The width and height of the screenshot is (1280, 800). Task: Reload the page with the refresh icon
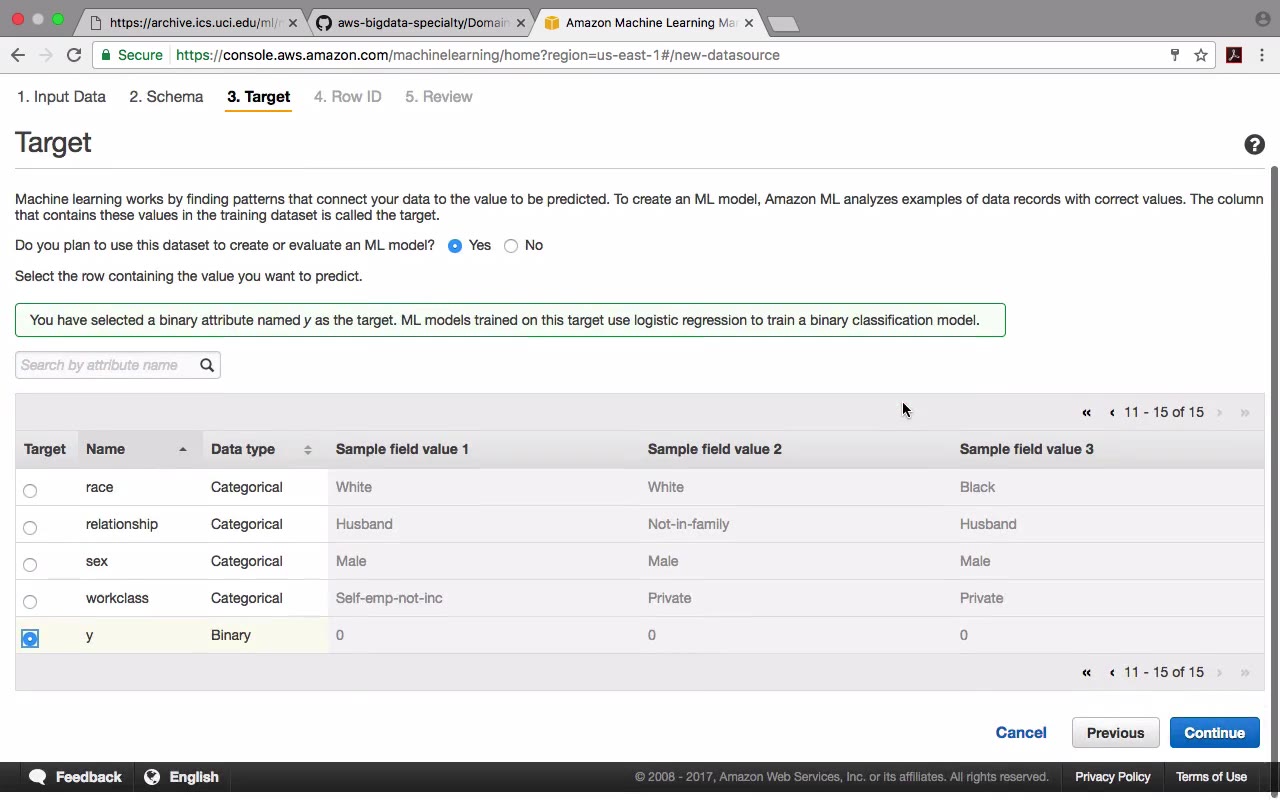pos(74,55)
